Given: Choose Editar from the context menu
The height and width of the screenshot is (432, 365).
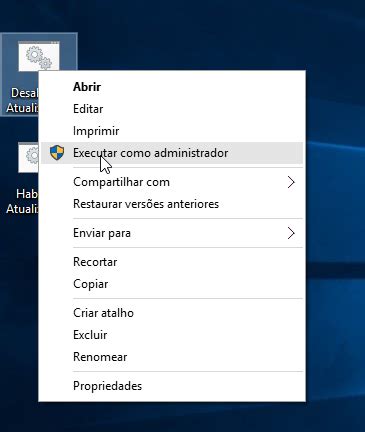Looking at the screenshot, I should [172, 109].
